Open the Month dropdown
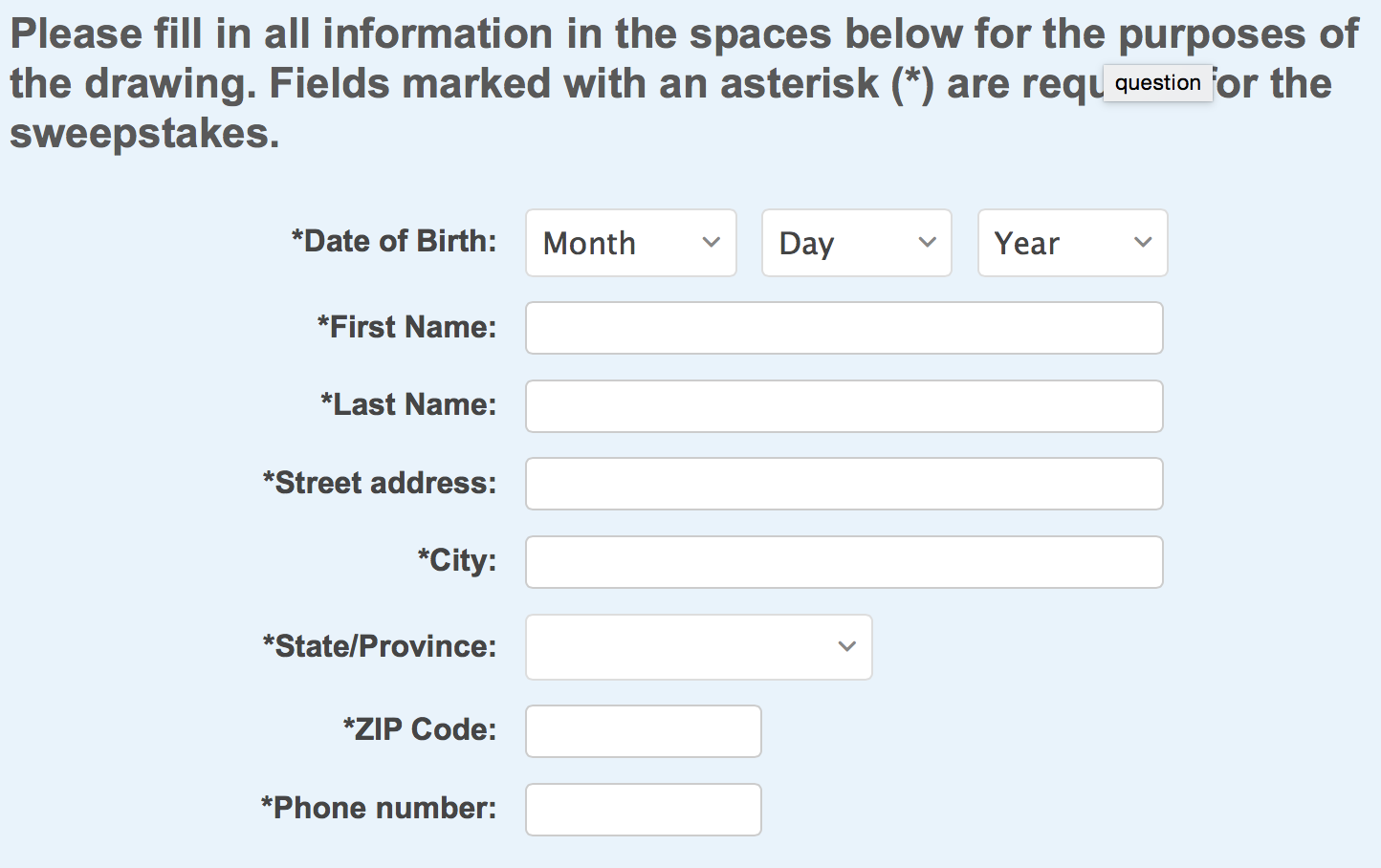The height and width of the screenshot is (868, 1381). point(630,243)
